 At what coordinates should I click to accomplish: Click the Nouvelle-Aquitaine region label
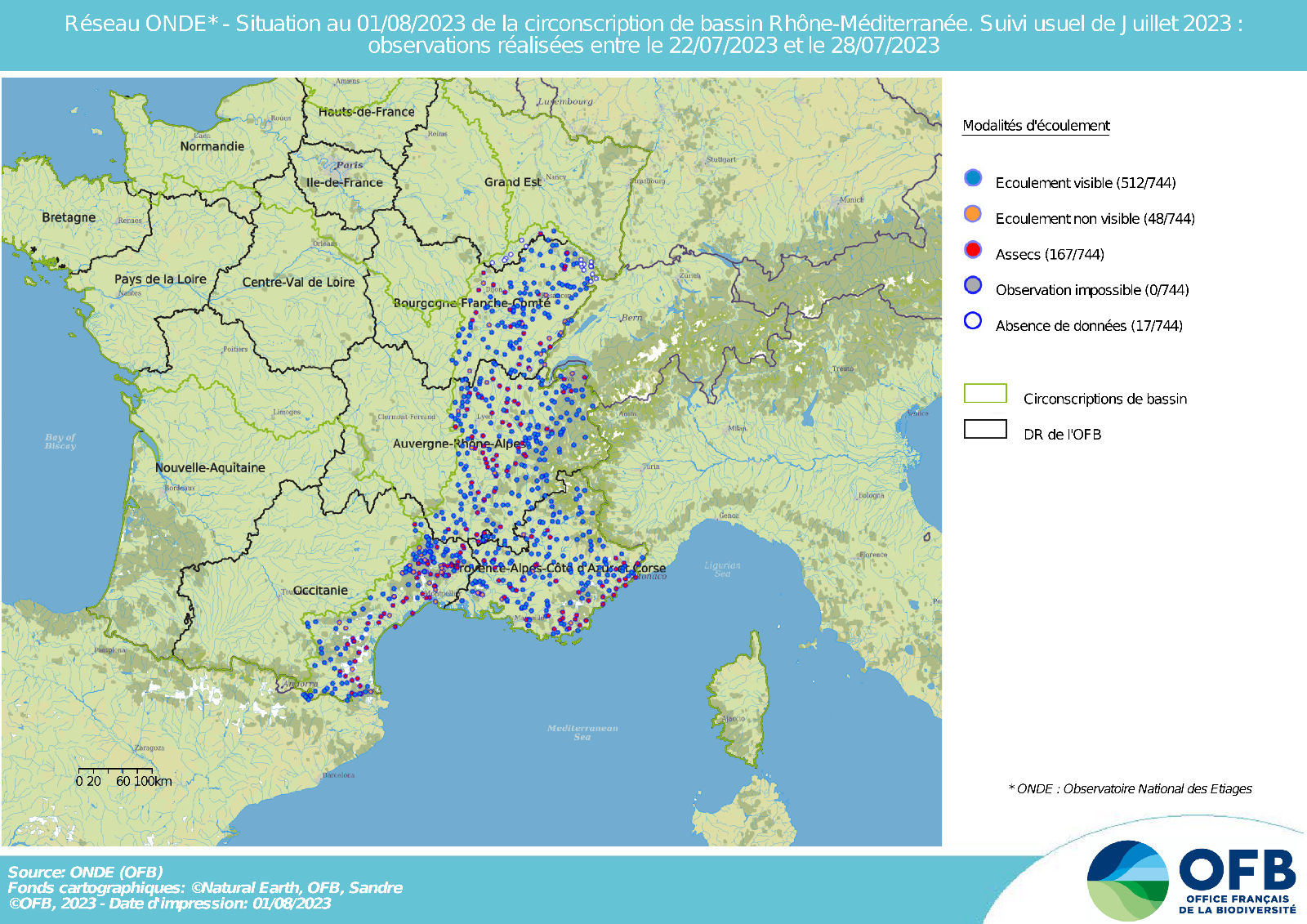pyautogui.click(x=210, y=468)
